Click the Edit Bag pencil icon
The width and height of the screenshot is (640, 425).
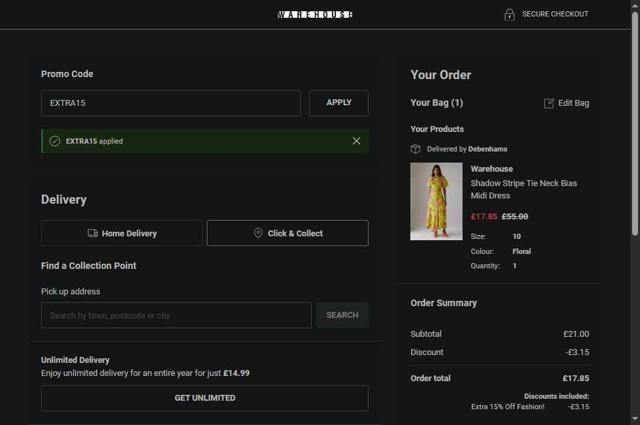[x=549, y=103]
